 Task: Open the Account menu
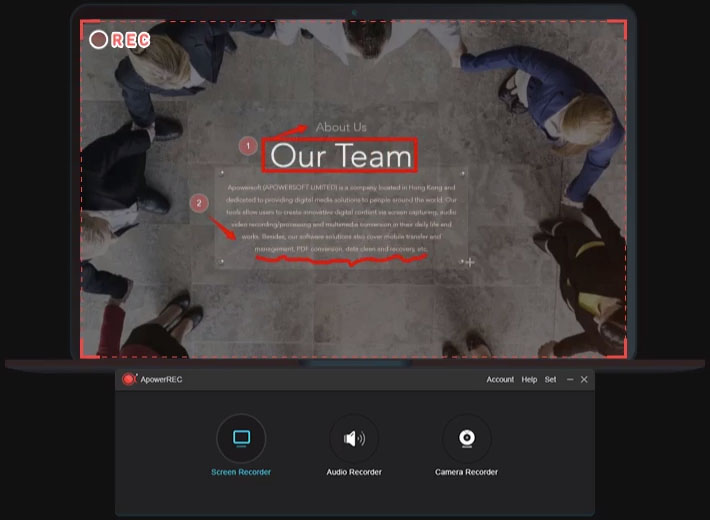[x=500, y=380]
